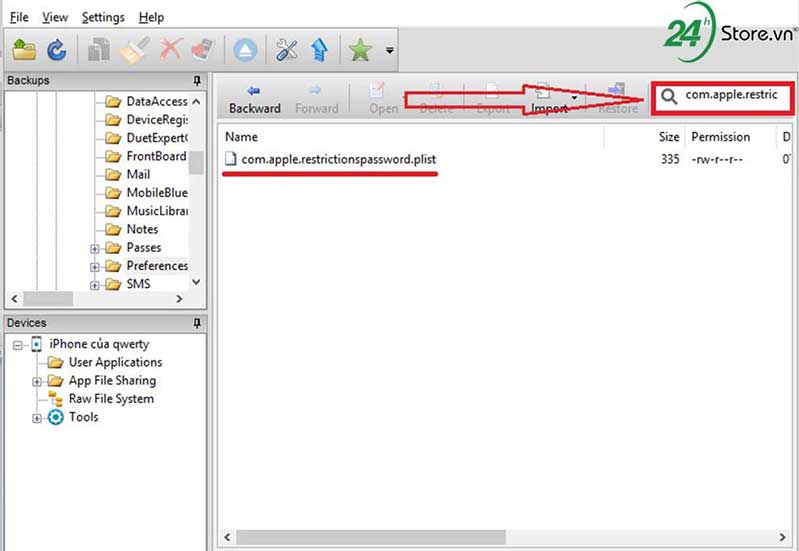Collapse the iPhone của qwerty device node
This screenshot has width=799, height=551.
18,346
